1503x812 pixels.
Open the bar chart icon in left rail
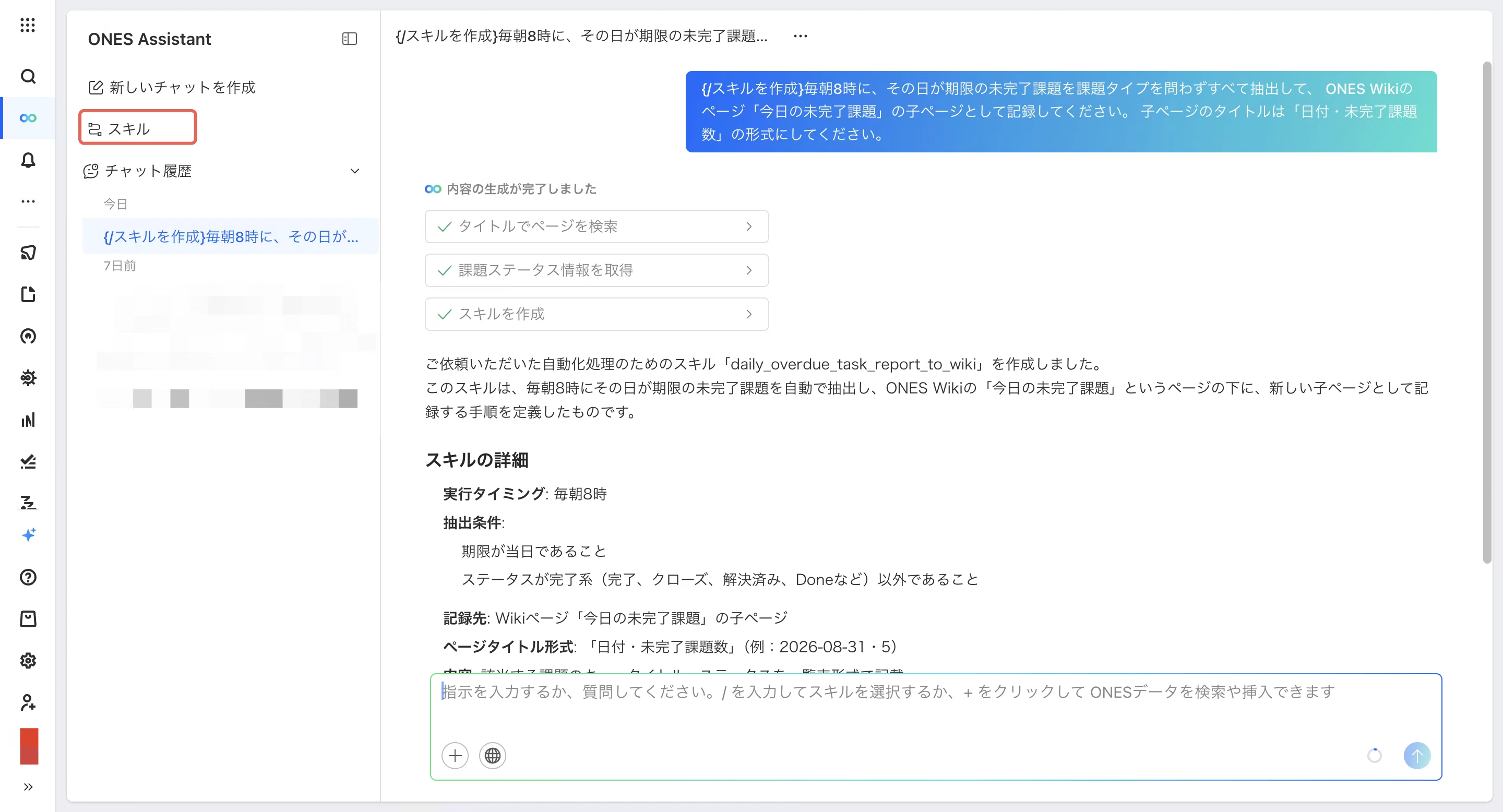(x=28, y=420)
